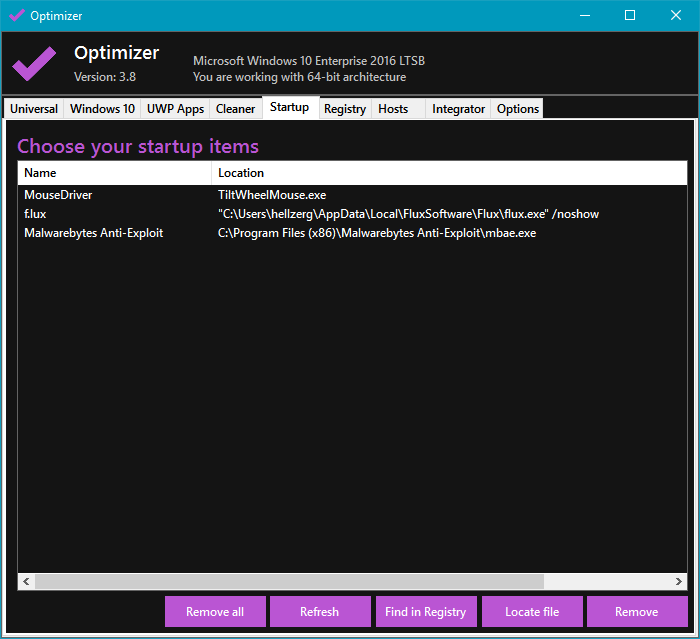The width and height of the screenshot is (700, 639).
Task: Open the Integrator tab
Action: click(459, 109)
